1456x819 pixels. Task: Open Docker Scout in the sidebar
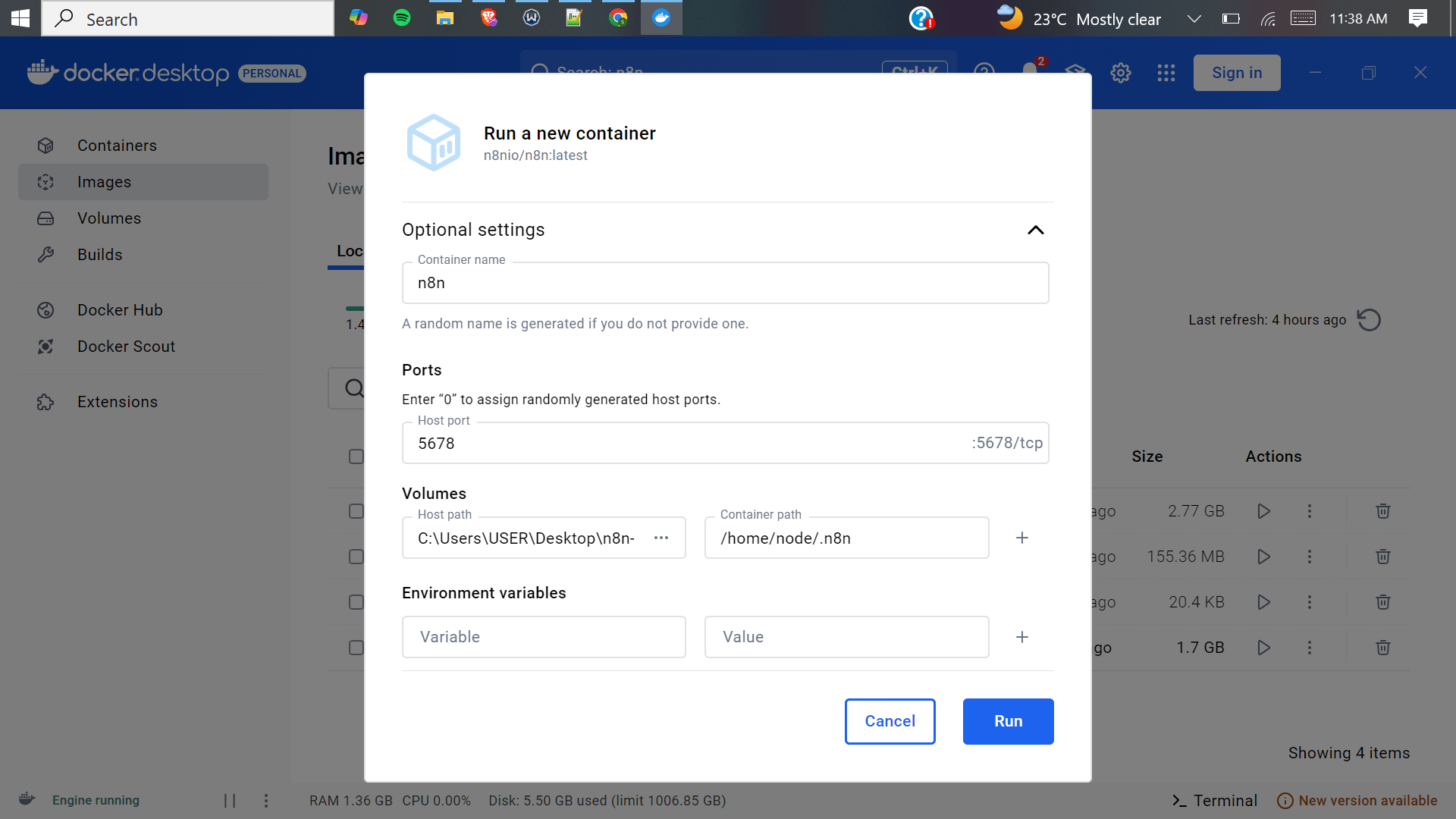coord(143,347)
